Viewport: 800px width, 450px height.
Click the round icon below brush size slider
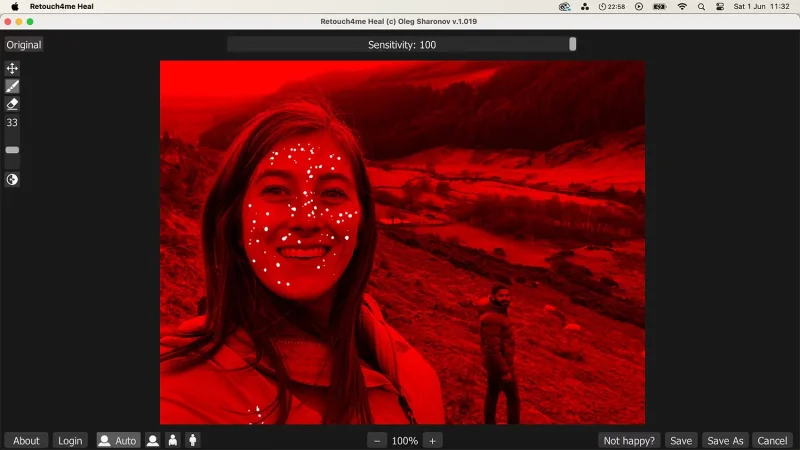[x=12, y=180]
